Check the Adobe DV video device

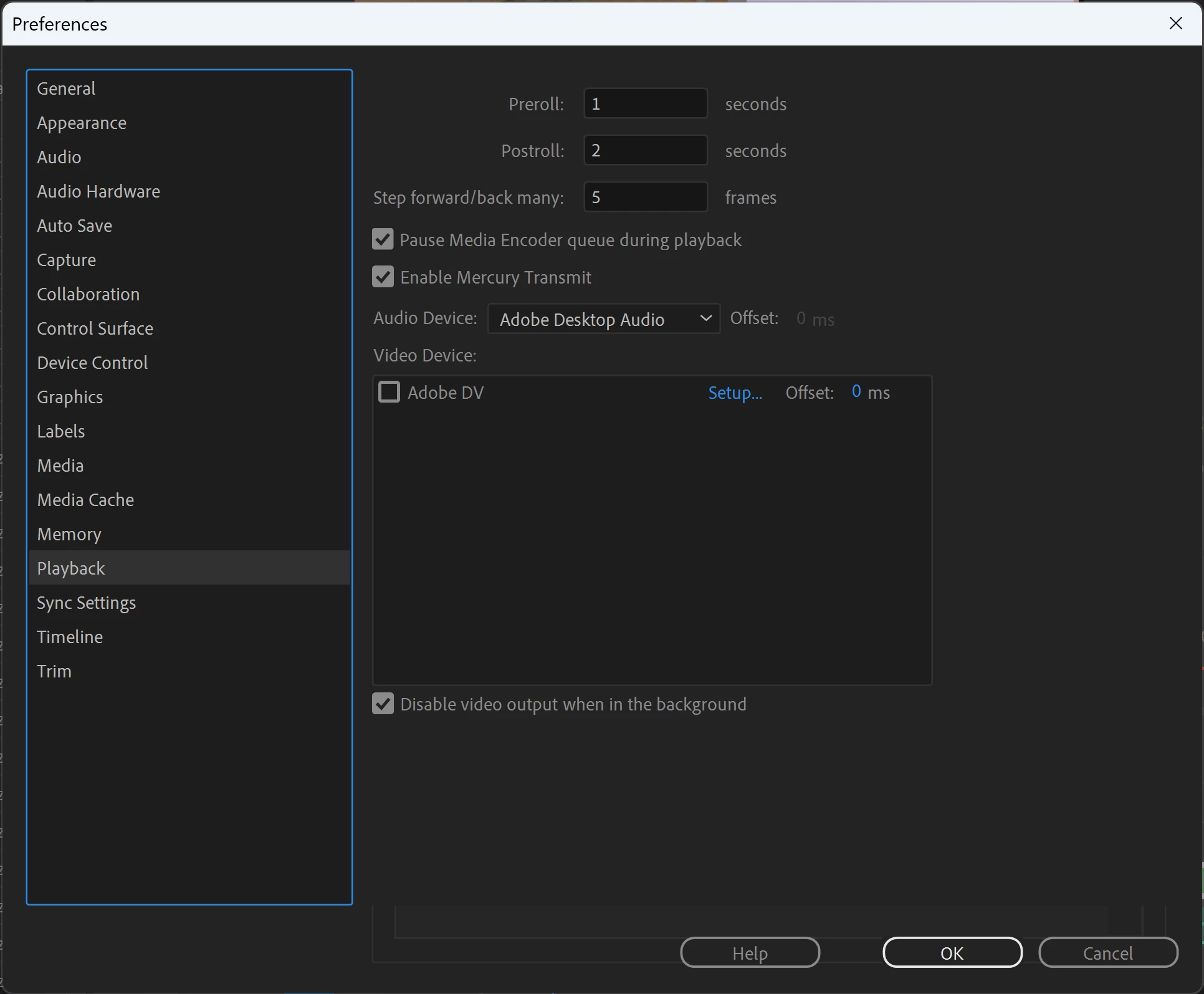click(x=389, y=392)
